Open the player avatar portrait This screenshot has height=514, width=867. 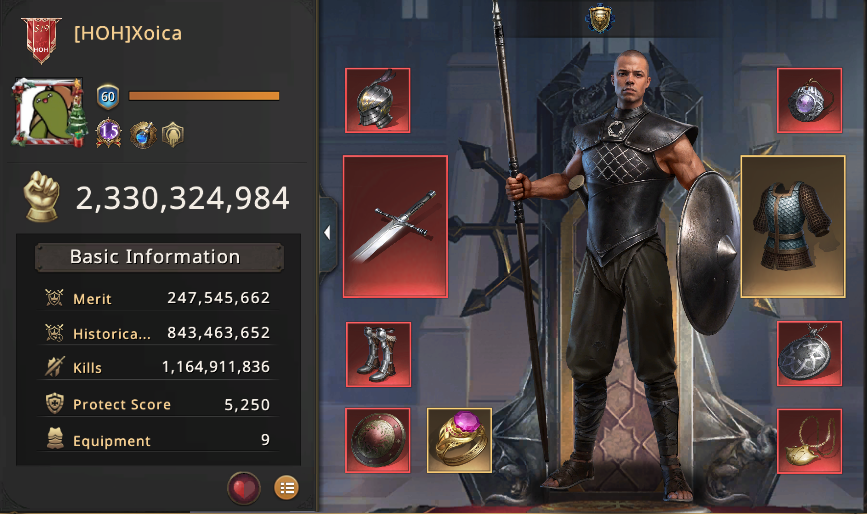pos(49,112)
